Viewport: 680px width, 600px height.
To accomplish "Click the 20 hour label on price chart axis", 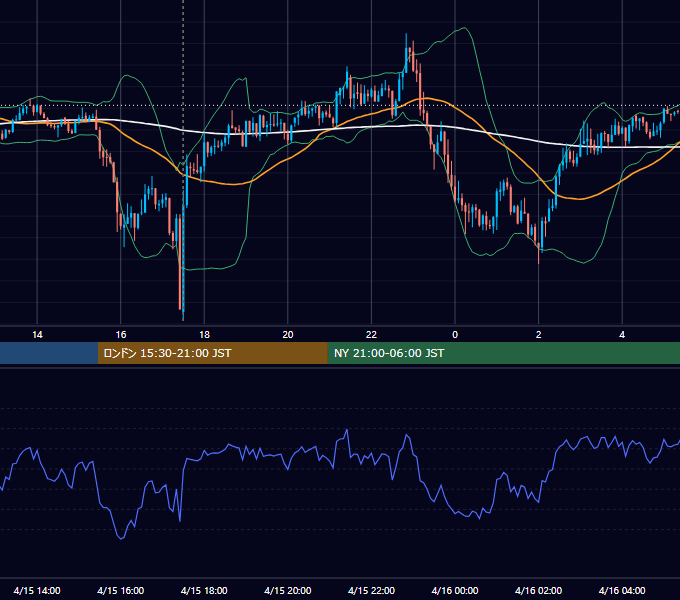I will 288,335.
